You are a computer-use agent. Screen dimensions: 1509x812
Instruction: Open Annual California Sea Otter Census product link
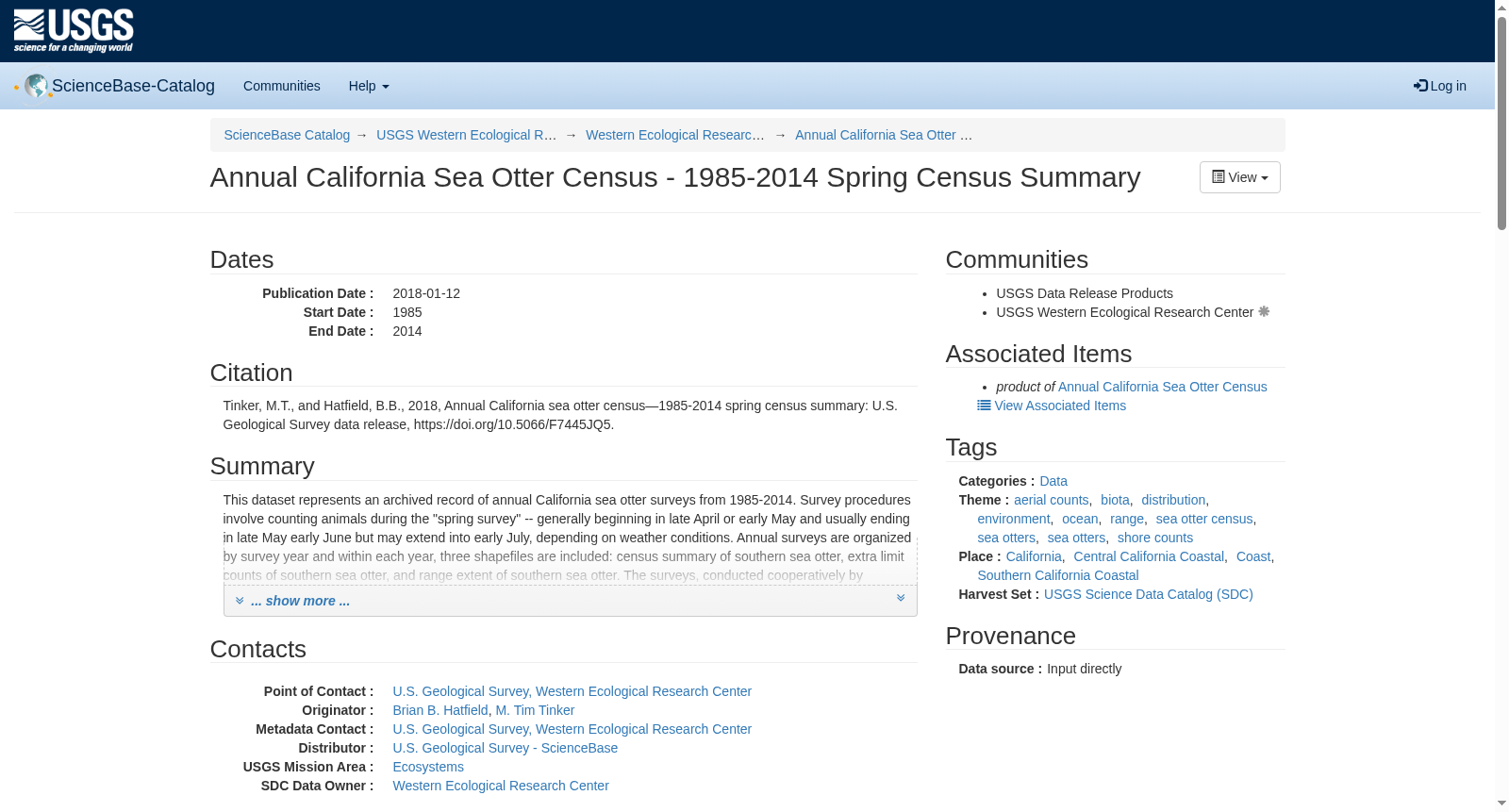point(1162,387)
